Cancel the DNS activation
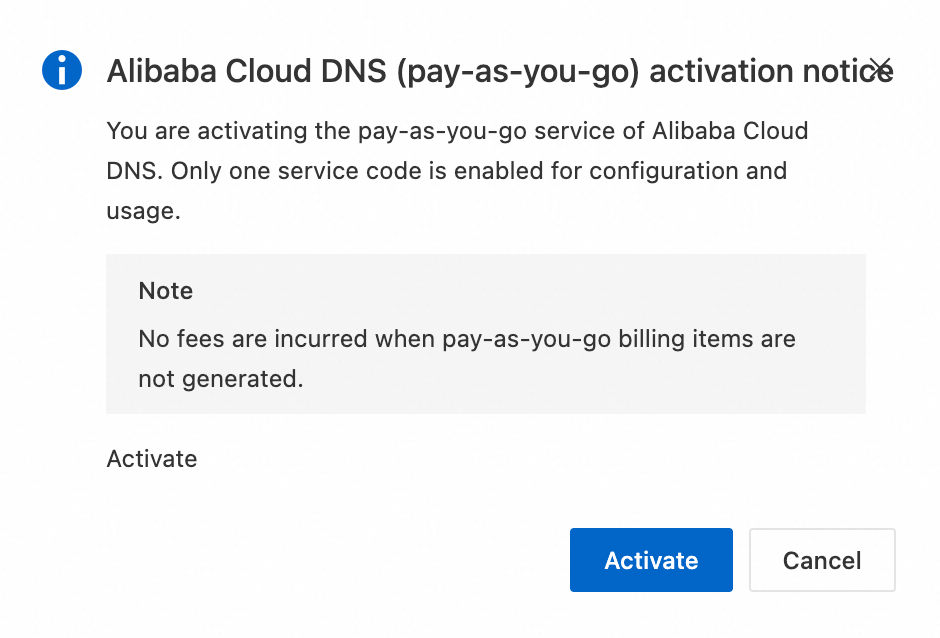This screenshot has width=940, height=638. point(822,560)
